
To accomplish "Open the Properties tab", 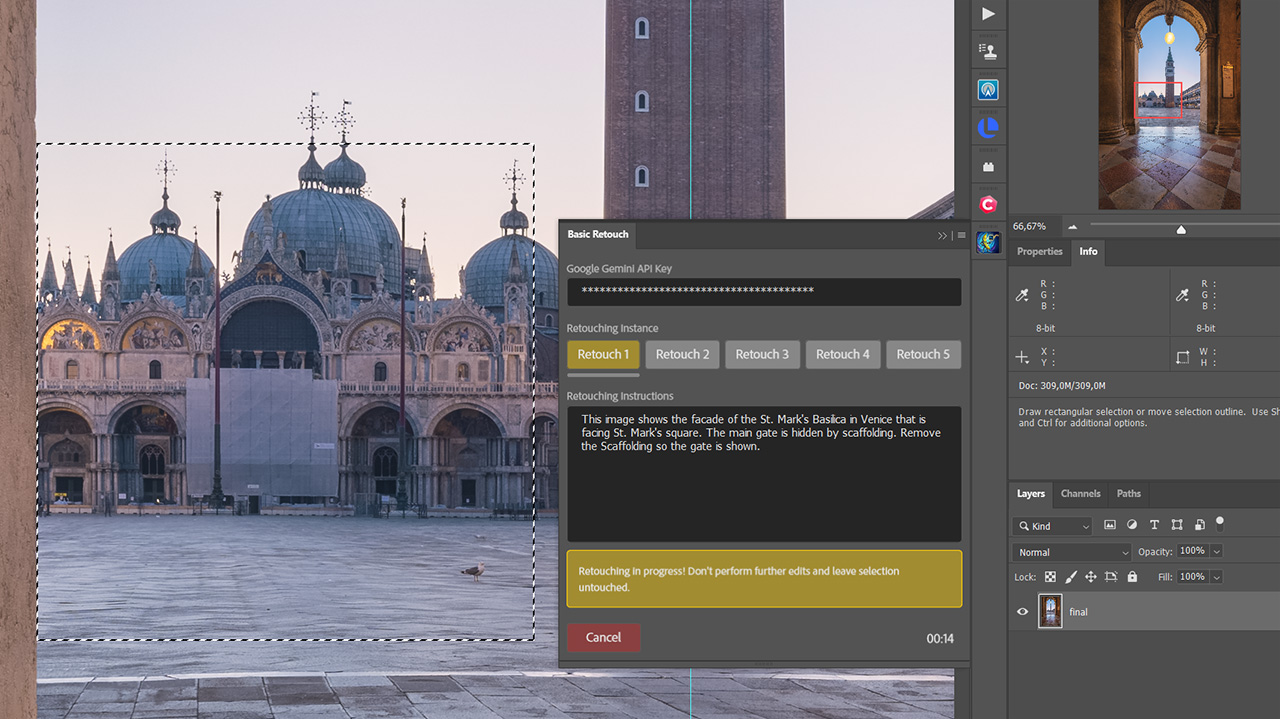I will (1039, 252).
